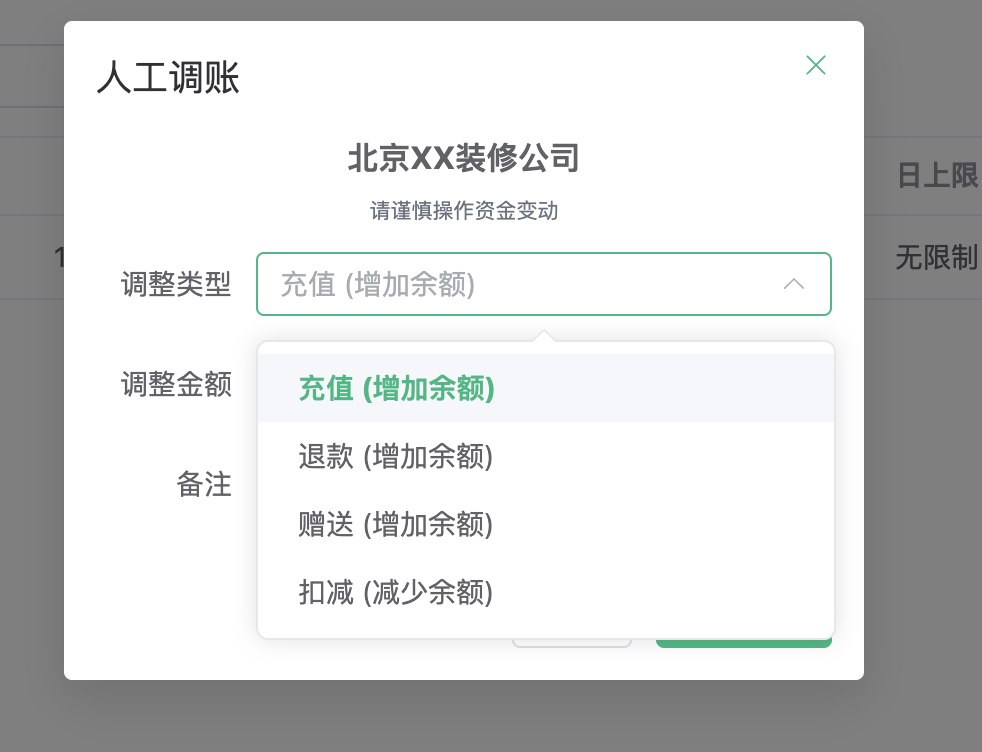Pick the 赠送 (增加余额) option
982x752 pixels.
[396, 524]
